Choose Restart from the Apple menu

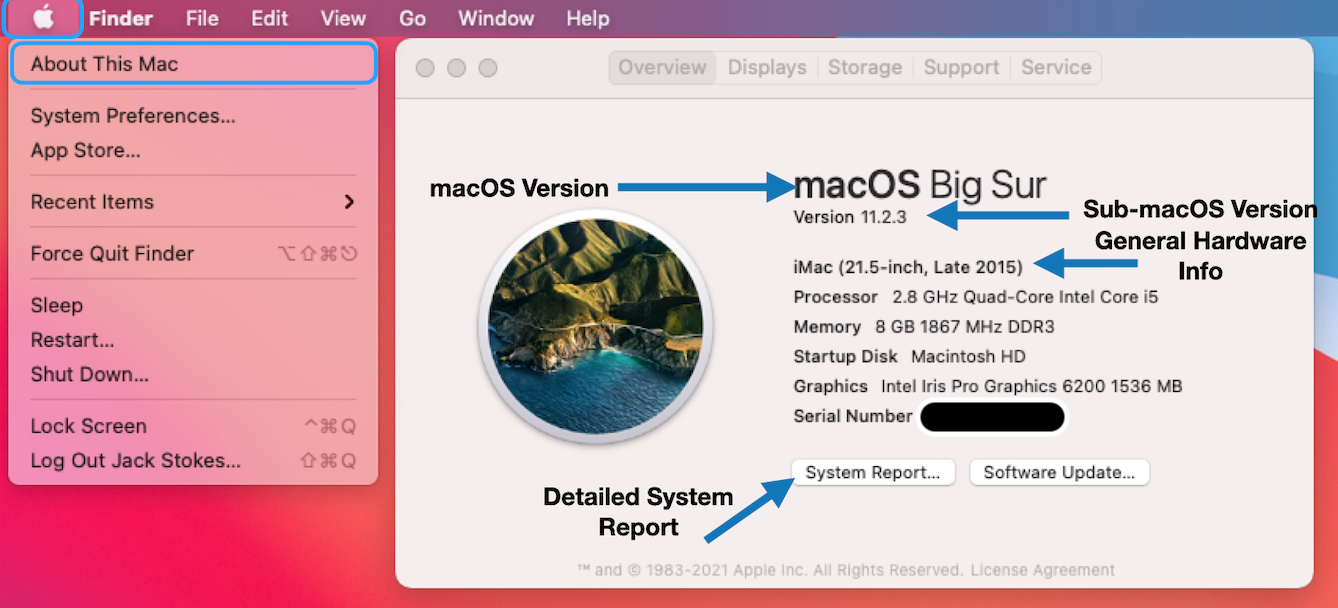coord(194,340)
